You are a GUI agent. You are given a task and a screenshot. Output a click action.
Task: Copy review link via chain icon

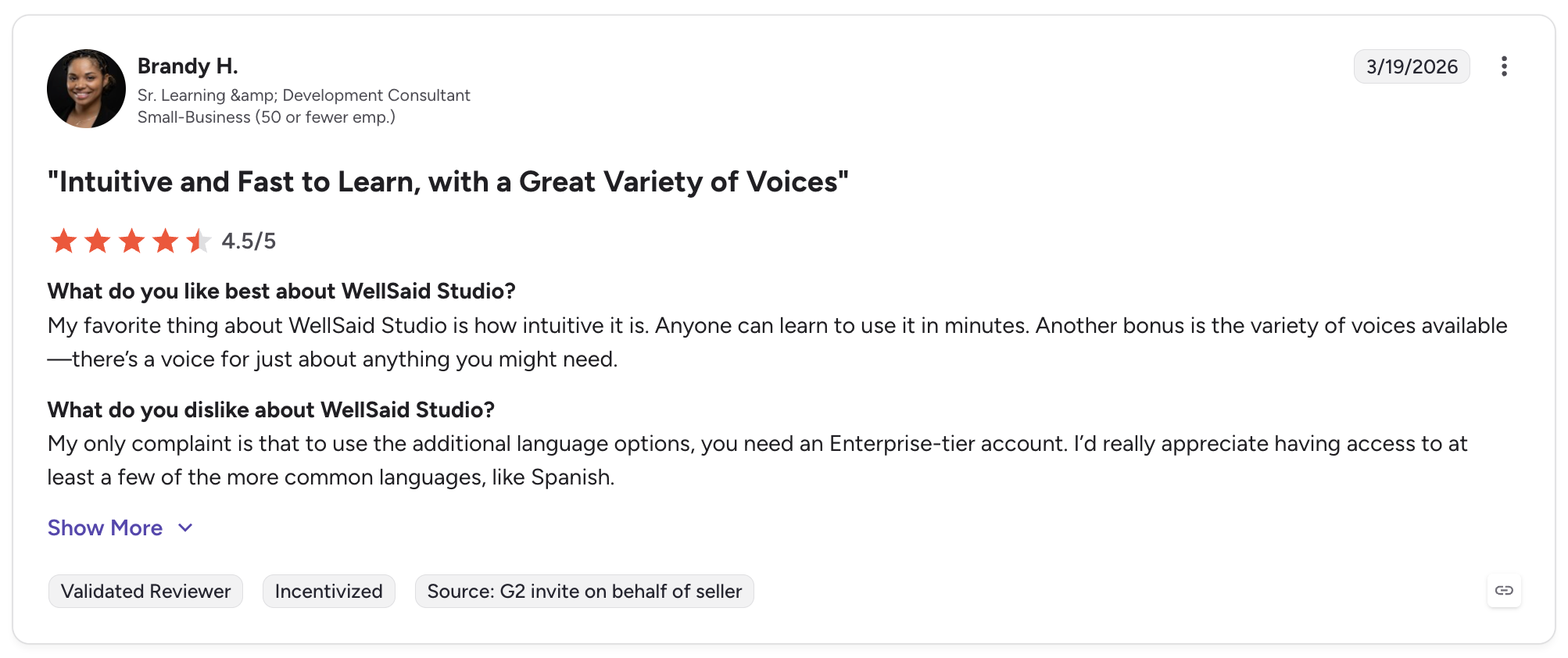(x=1504, y=590)
